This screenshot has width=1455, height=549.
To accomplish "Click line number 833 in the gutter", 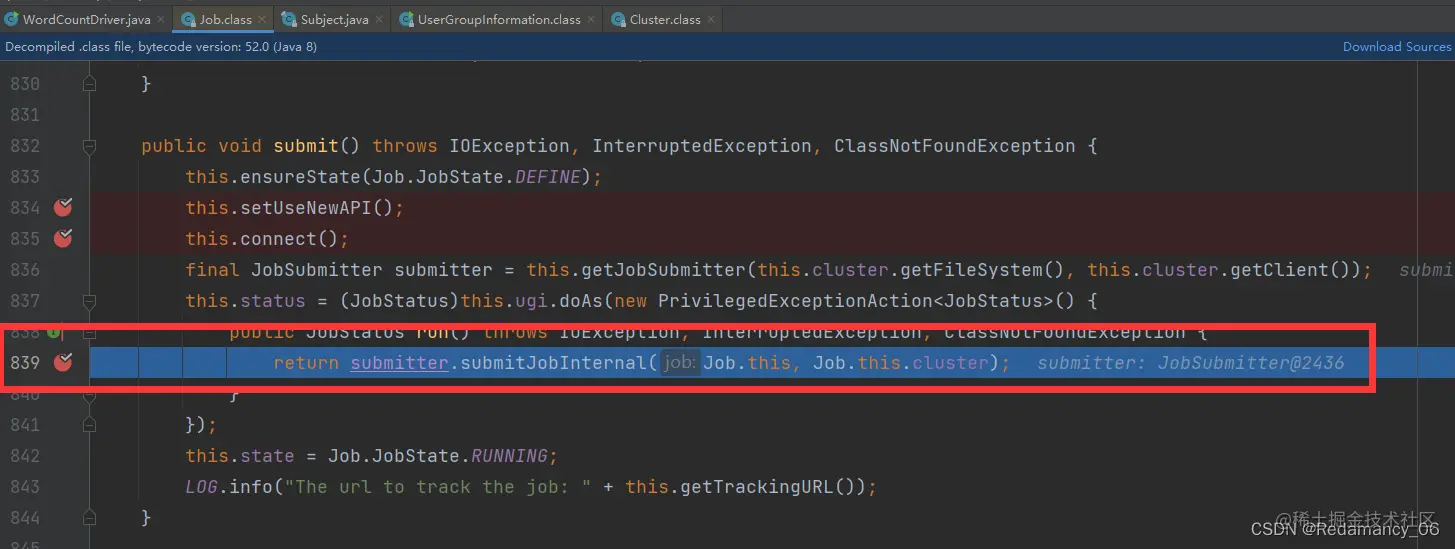I will [25, 177].
